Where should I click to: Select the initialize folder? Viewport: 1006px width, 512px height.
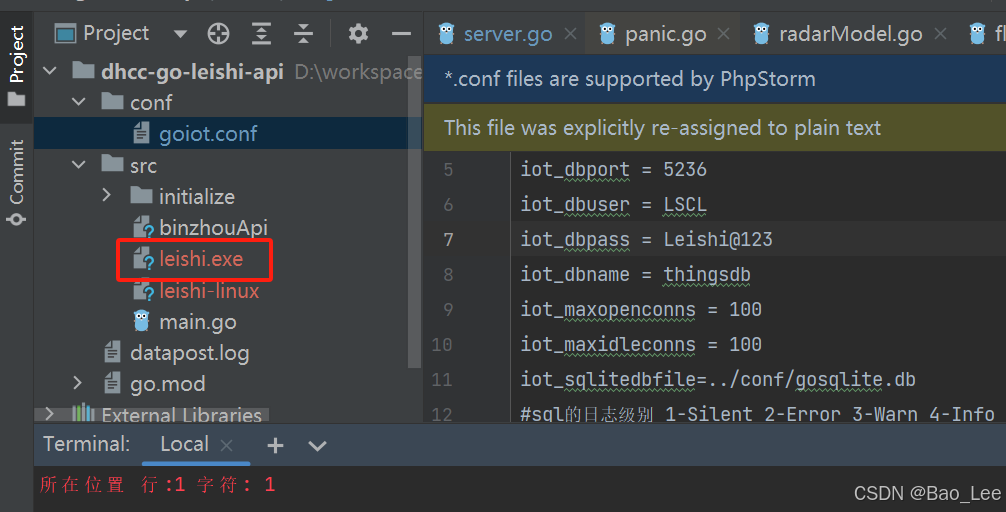click(x=196, y=196)
